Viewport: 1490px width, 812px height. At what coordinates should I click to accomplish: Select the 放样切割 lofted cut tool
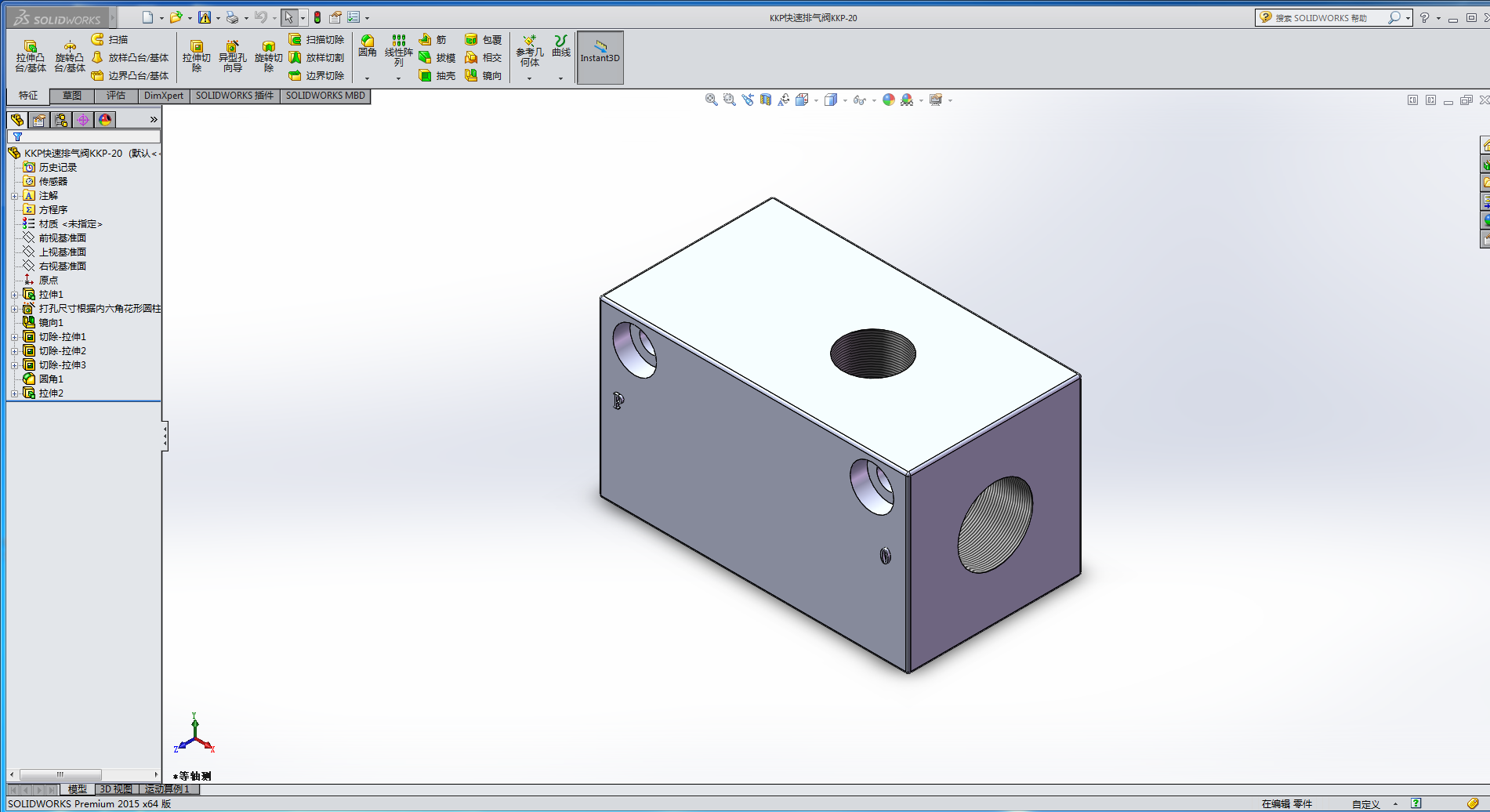317,57
